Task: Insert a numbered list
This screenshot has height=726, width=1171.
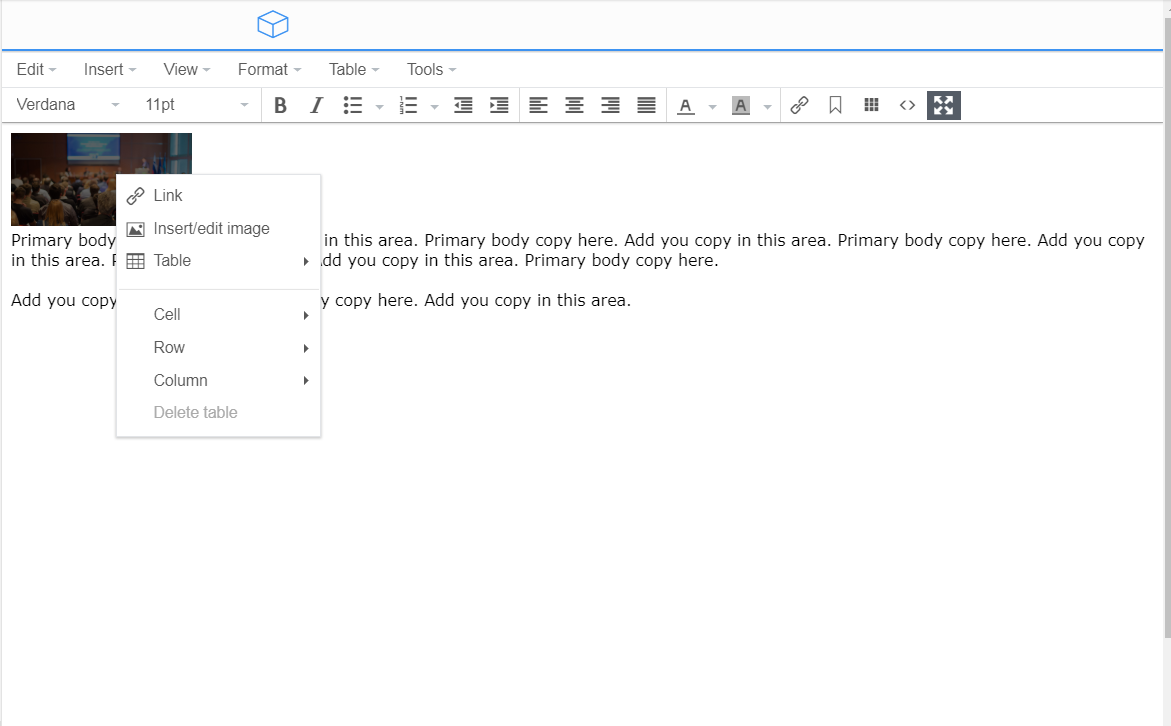Action: coord(408,105)
